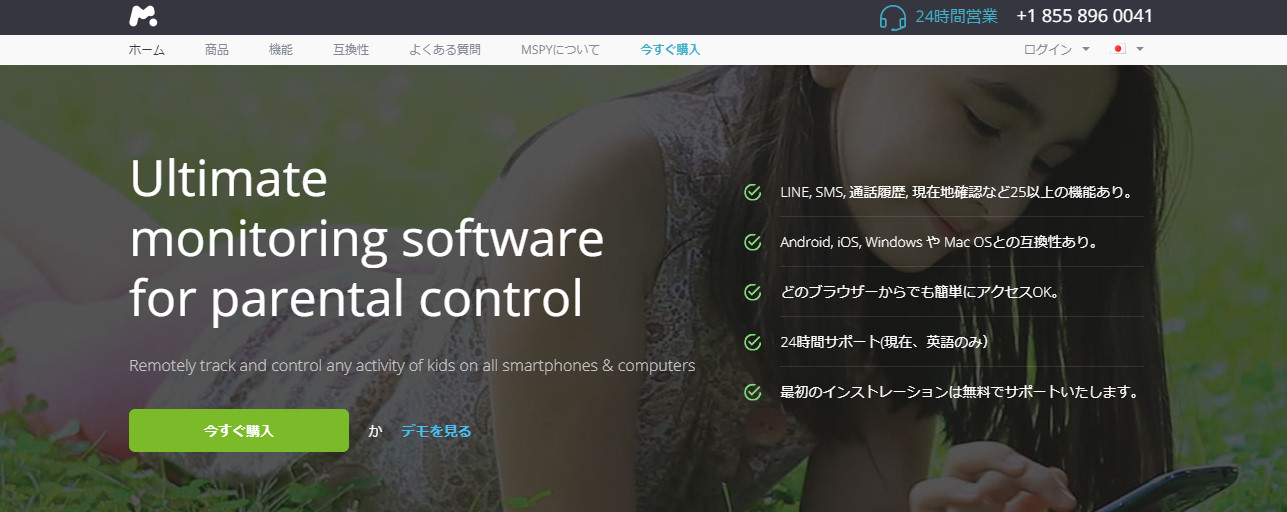Open the よくある質問 menu item
The width and height of the screenshot is (1287, 512).
(445, 49)
